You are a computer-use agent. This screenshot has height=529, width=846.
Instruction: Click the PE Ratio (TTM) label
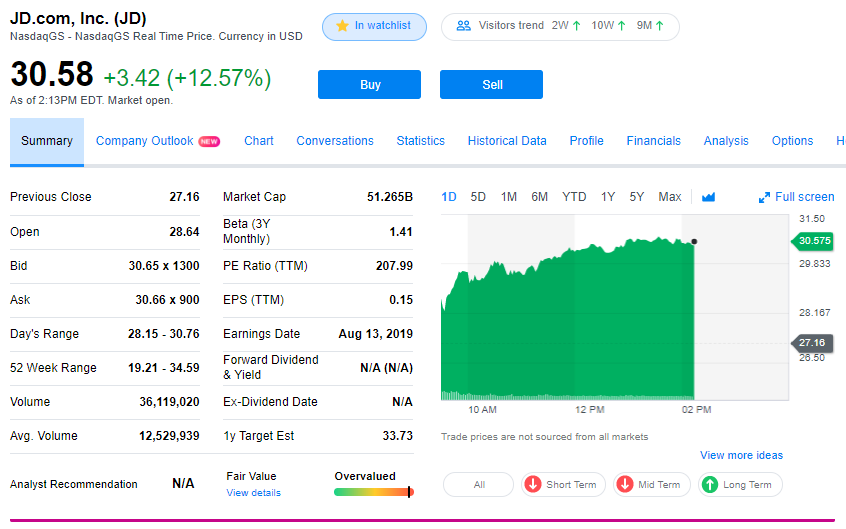coord(265,266)
